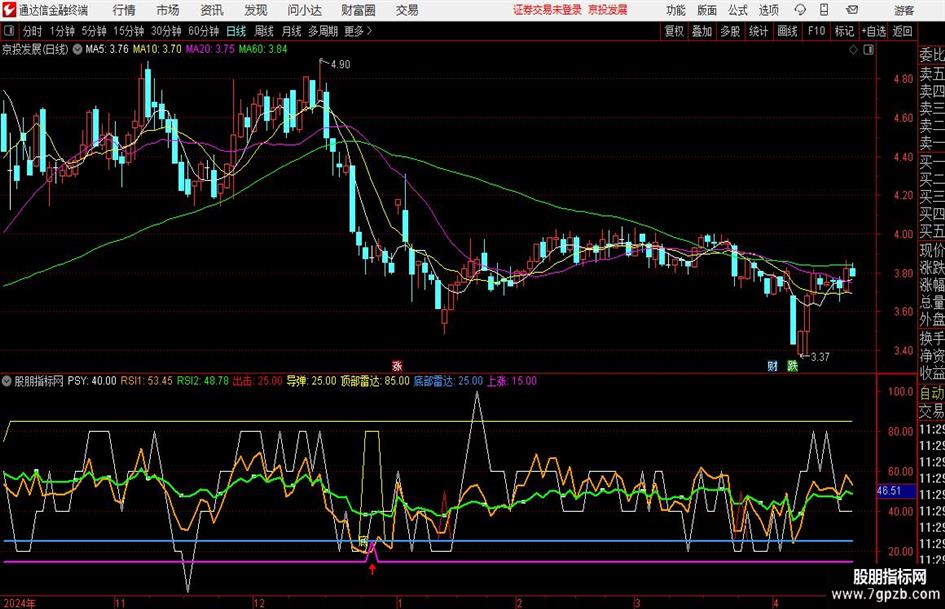Open the 问小达 menu
The height and width of the screenshot is (609, 945).
click(304, 10)
